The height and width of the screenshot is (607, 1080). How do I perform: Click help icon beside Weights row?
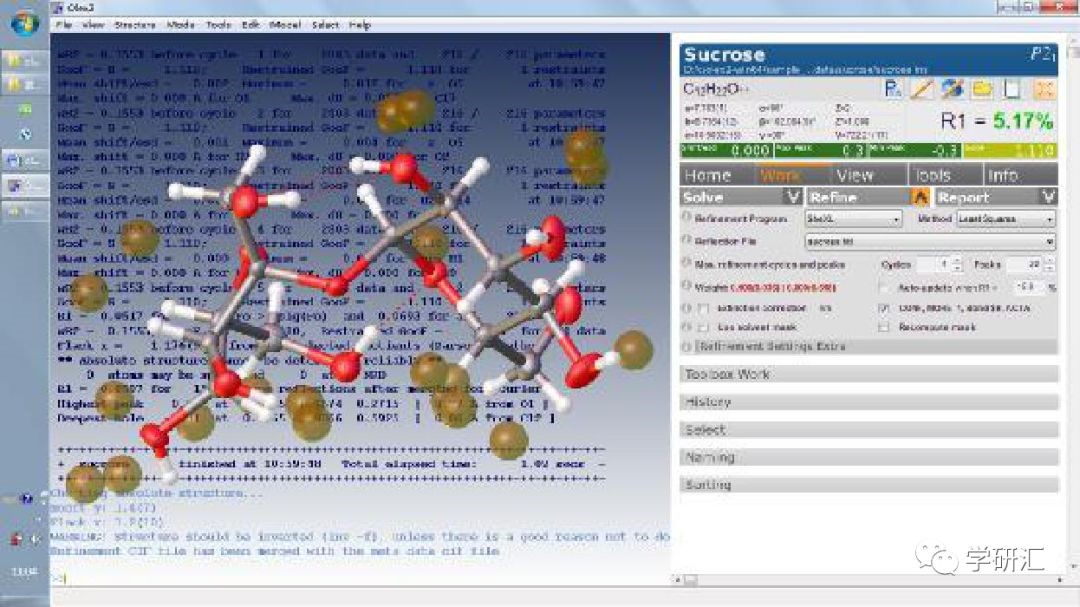click(x=687, y=285)
